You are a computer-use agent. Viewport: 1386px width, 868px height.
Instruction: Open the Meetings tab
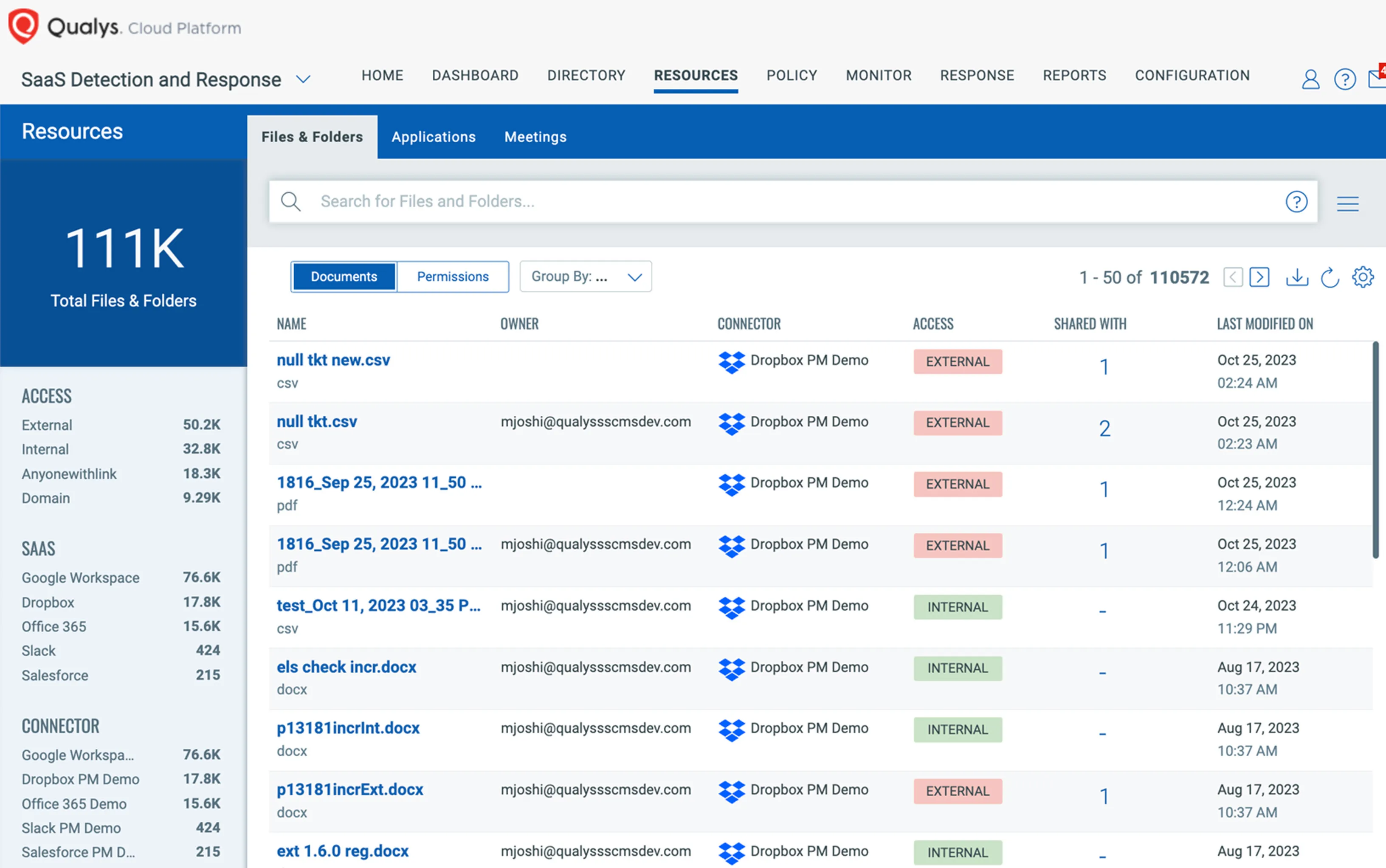tap(535, 137)
